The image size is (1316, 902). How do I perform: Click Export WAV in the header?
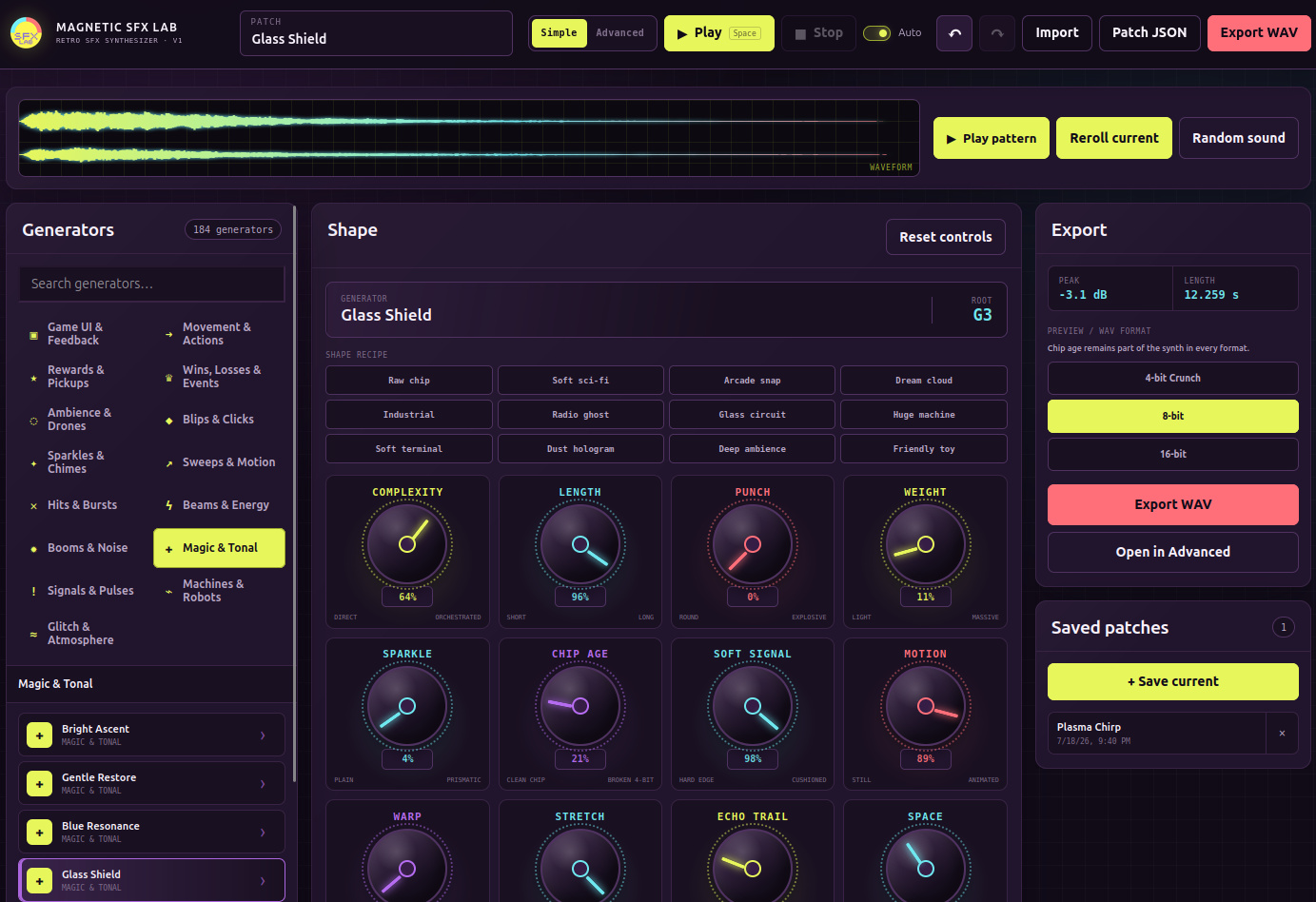point(1259,33)
